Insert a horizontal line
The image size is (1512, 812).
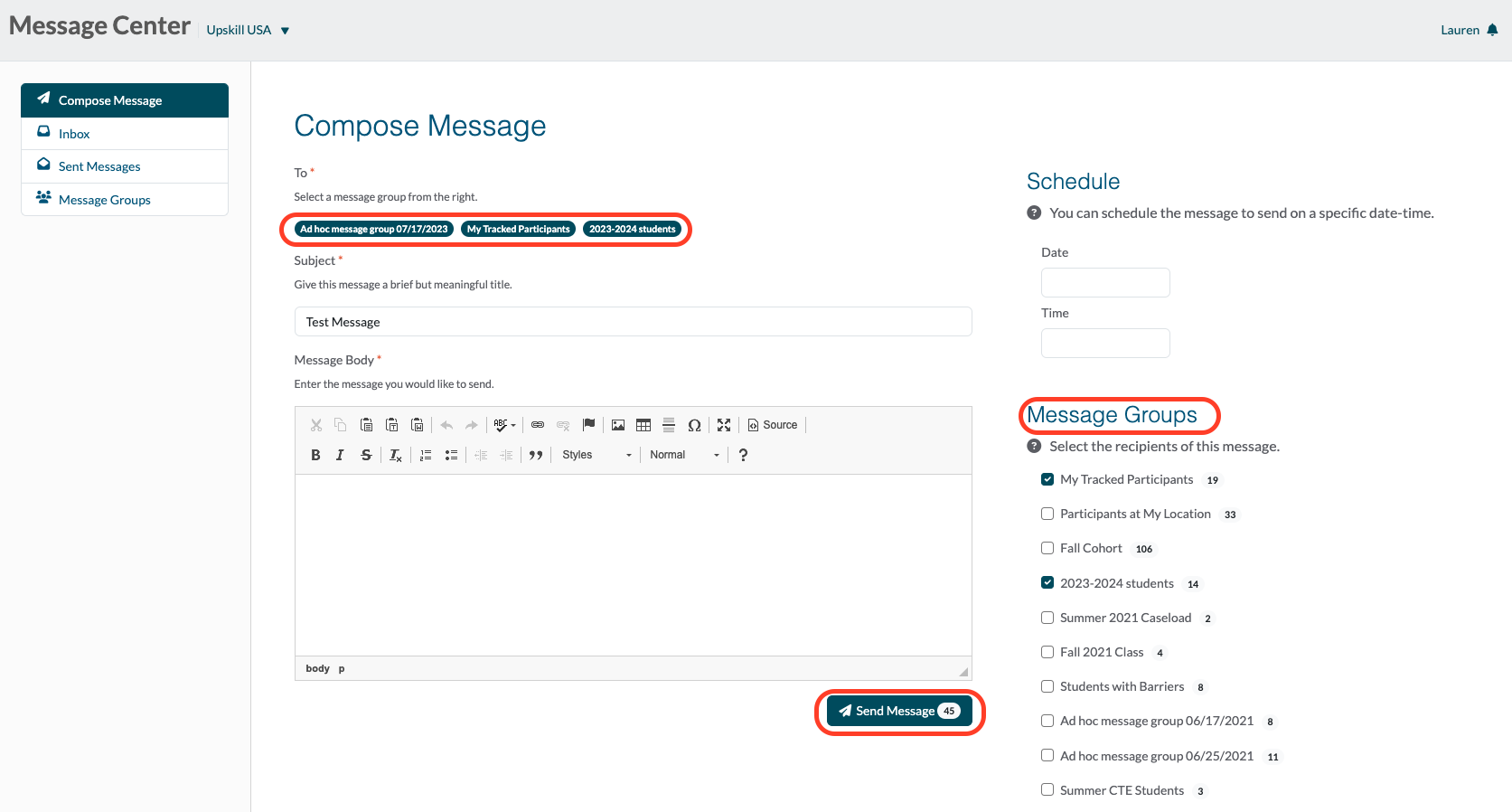pyautogui.click(x=669, y=425)
